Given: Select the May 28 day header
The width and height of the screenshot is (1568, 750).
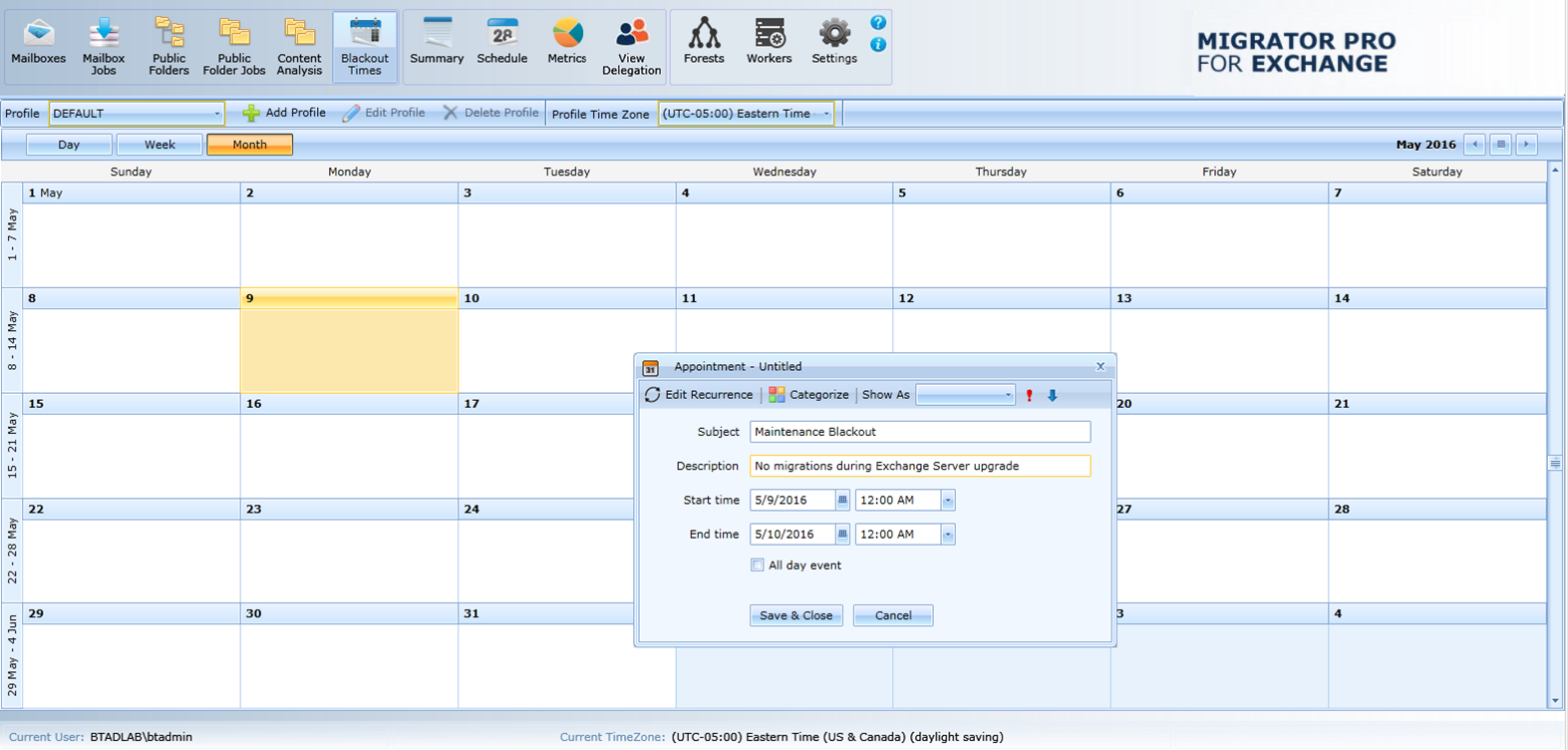Looking at the screenshot, I should [x=1437, y=509].
